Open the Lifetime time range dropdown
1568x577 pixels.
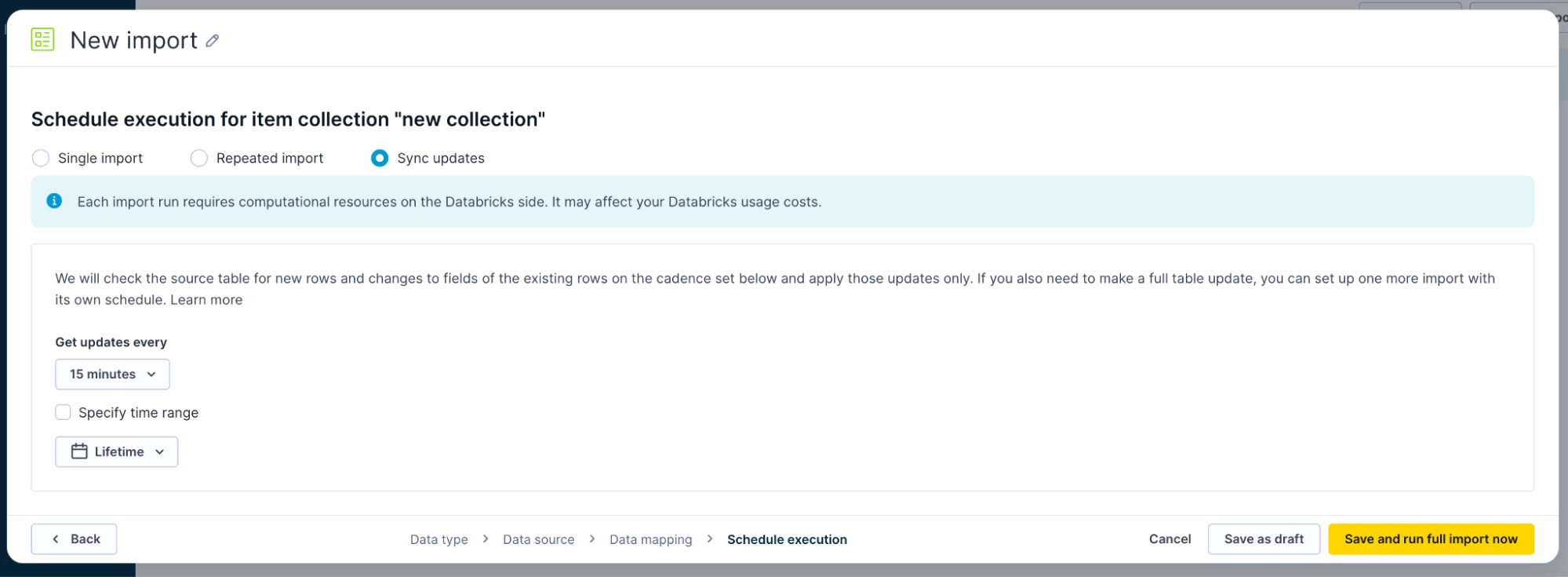pyautogui.click(x=116, y=451)
